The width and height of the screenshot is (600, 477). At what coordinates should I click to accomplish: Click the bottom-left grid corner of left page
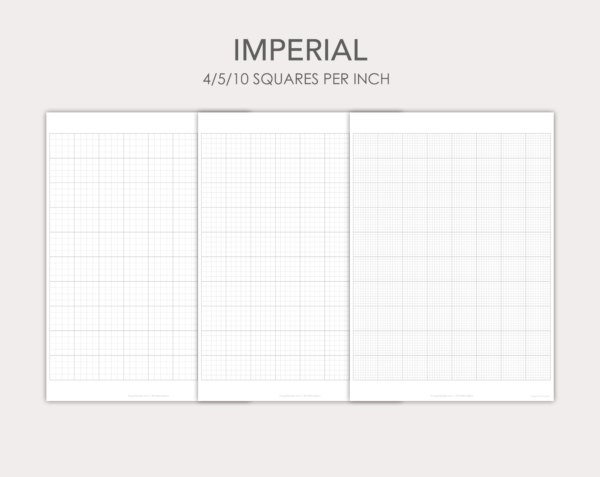tap(50, 380)
